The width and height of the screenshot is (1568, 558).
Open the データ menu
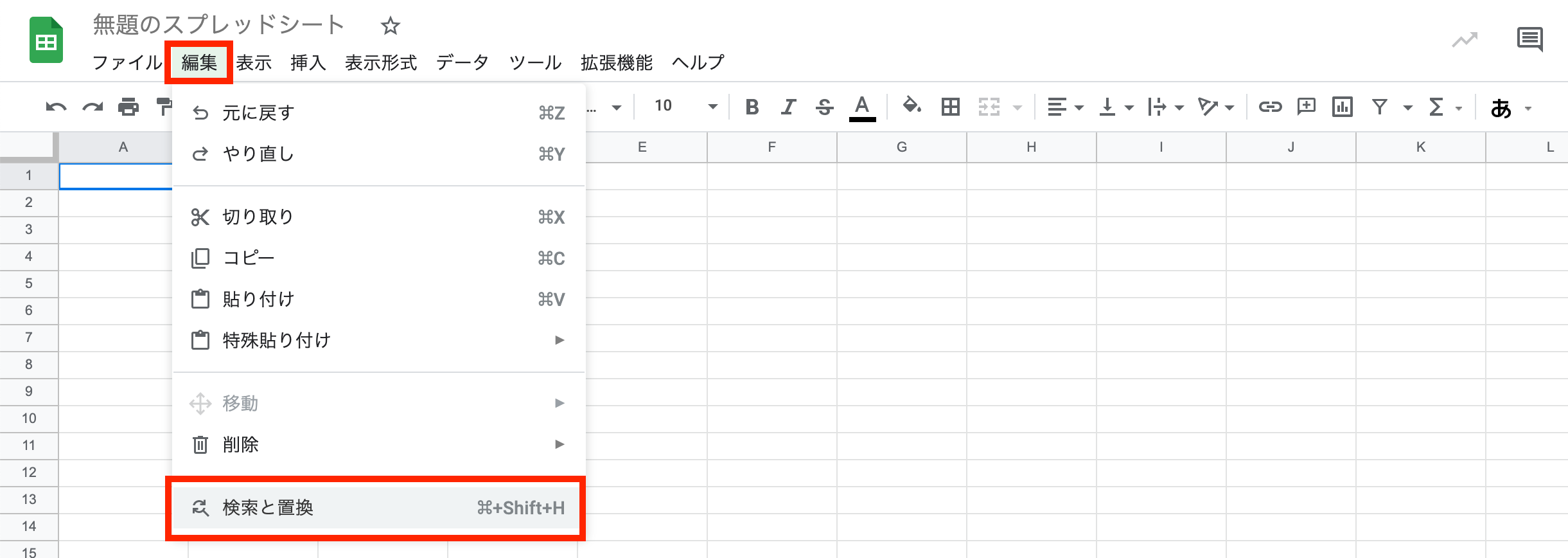pyautogui.click(x=462, y=62)
